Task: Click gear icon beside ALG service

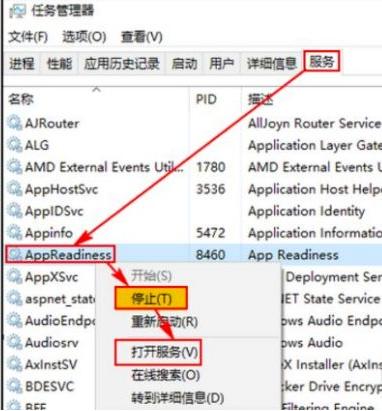Action: click(15, 145)
